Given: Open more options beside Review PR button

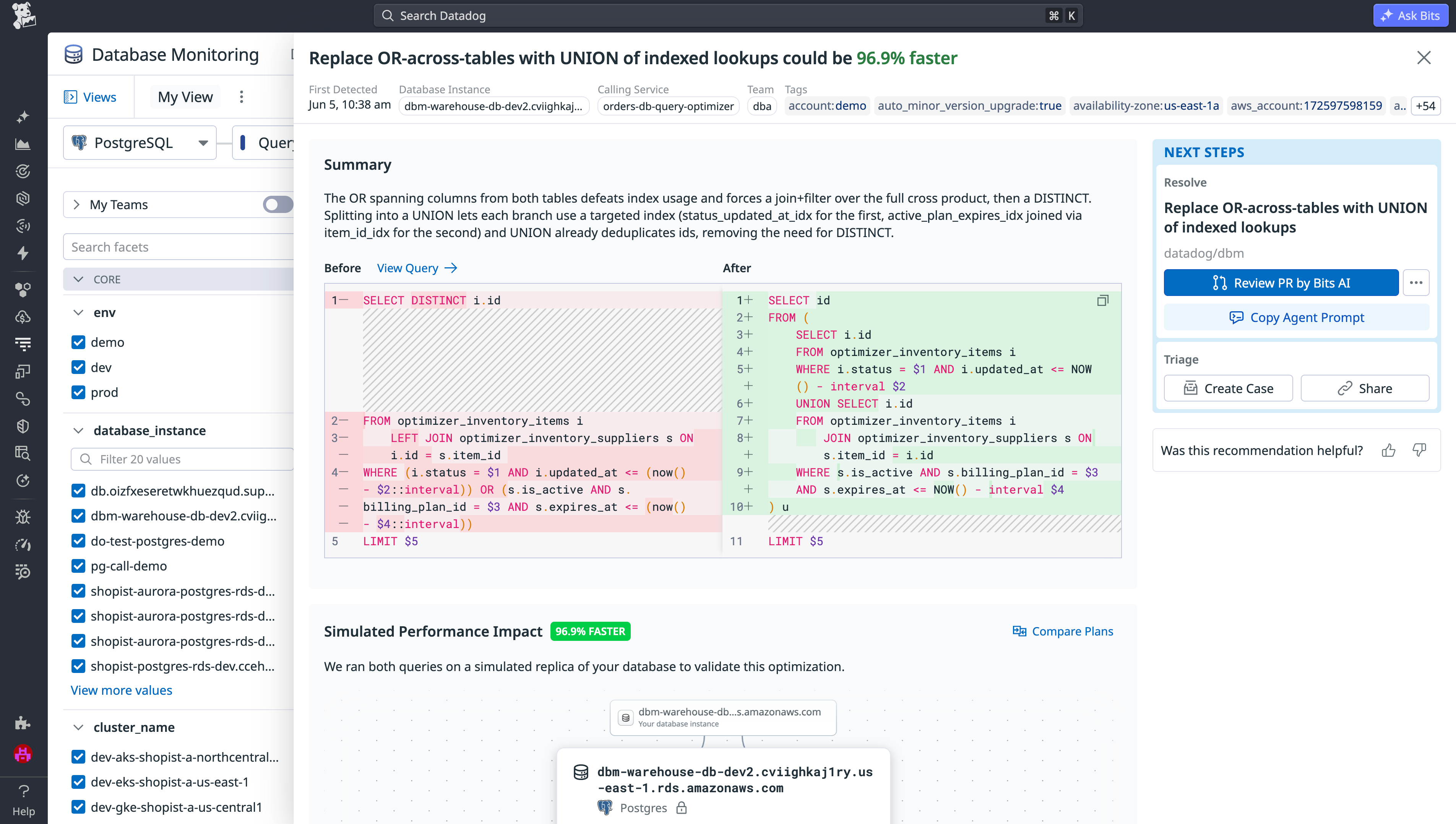Looking at the screenshot, I should pyautogui.click(x=1416, y=283).
